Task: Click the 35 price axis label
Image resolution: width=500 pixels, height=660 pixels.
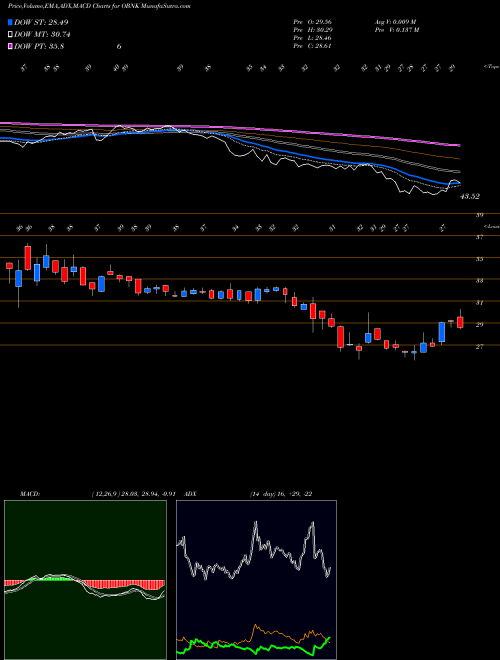Action: [479, 259]
